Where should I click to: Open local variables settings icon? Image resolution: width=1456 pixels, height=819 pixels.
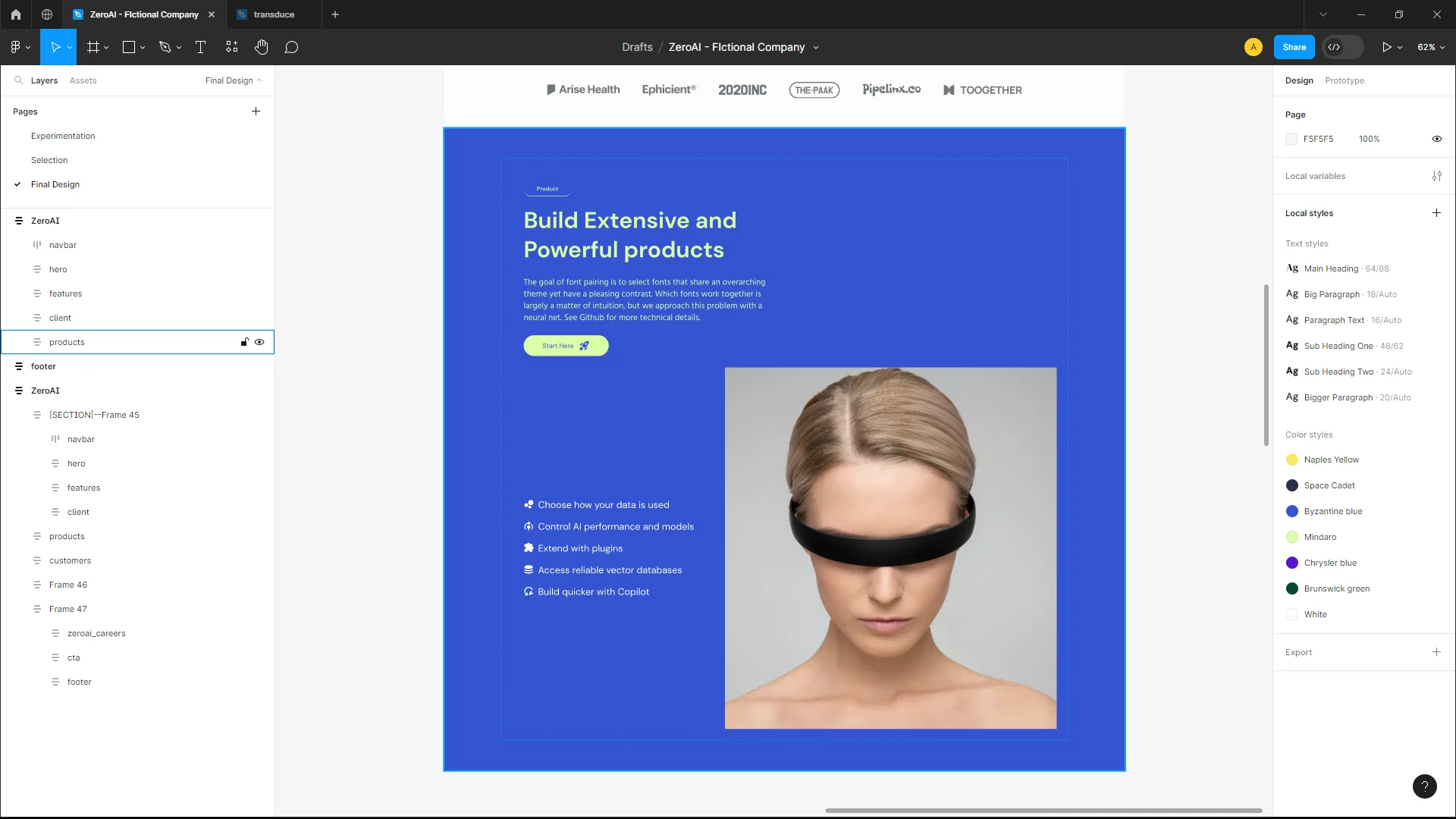tap(1436, 176)
